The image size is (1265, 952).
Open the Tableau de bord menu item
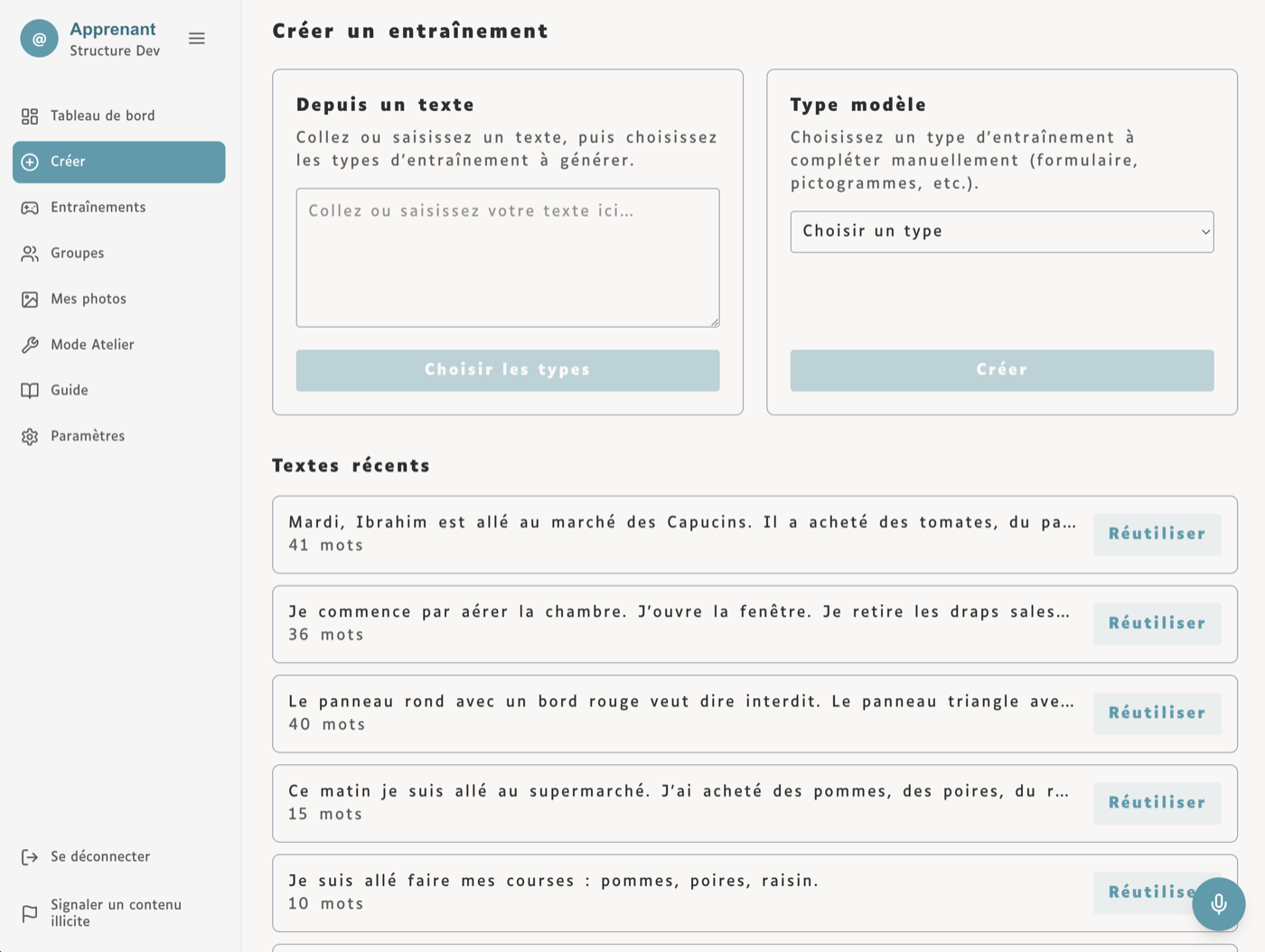point(101,116)
